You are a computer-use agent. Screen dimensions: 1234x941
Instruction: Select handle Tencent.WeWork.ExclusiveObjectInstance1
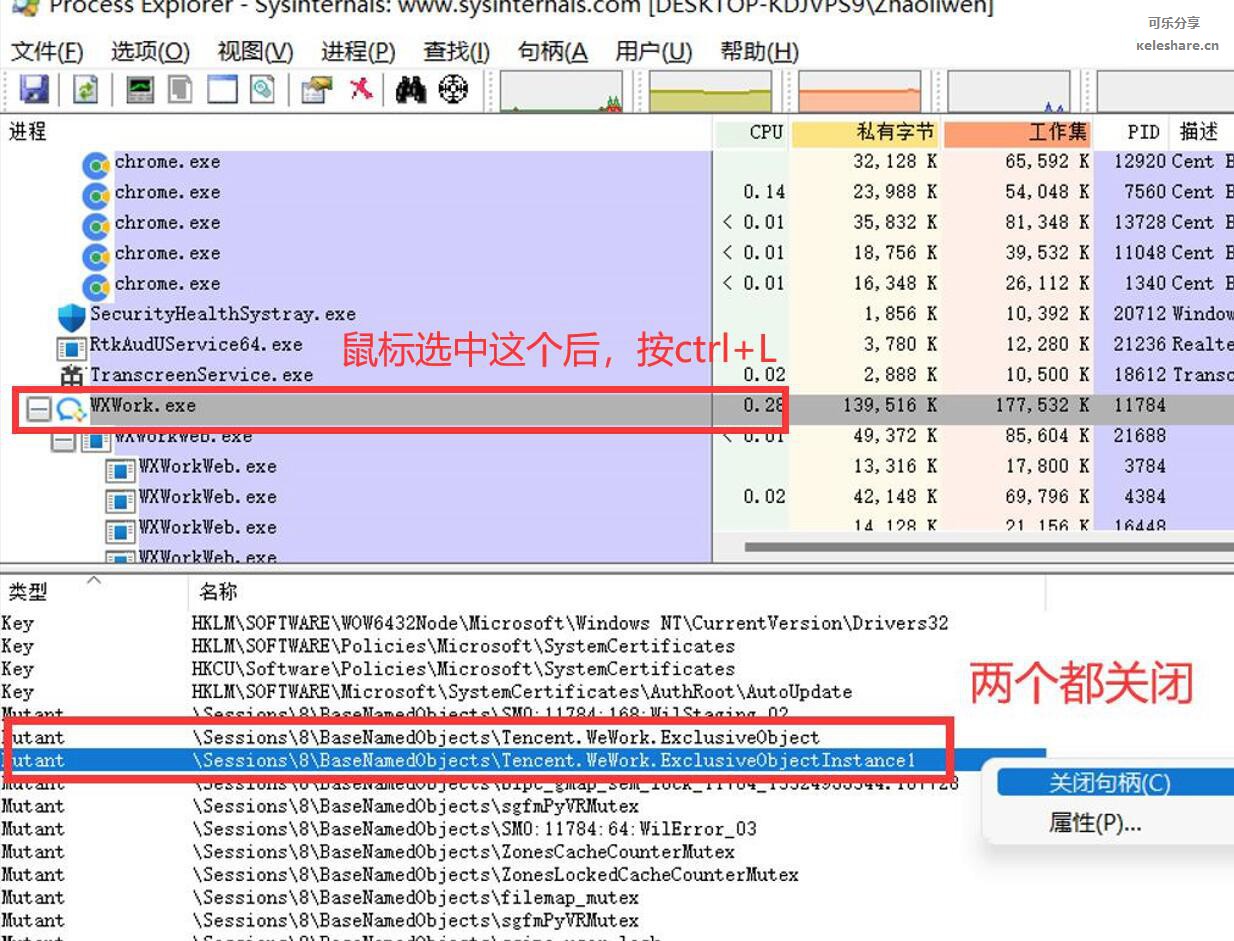523,761
